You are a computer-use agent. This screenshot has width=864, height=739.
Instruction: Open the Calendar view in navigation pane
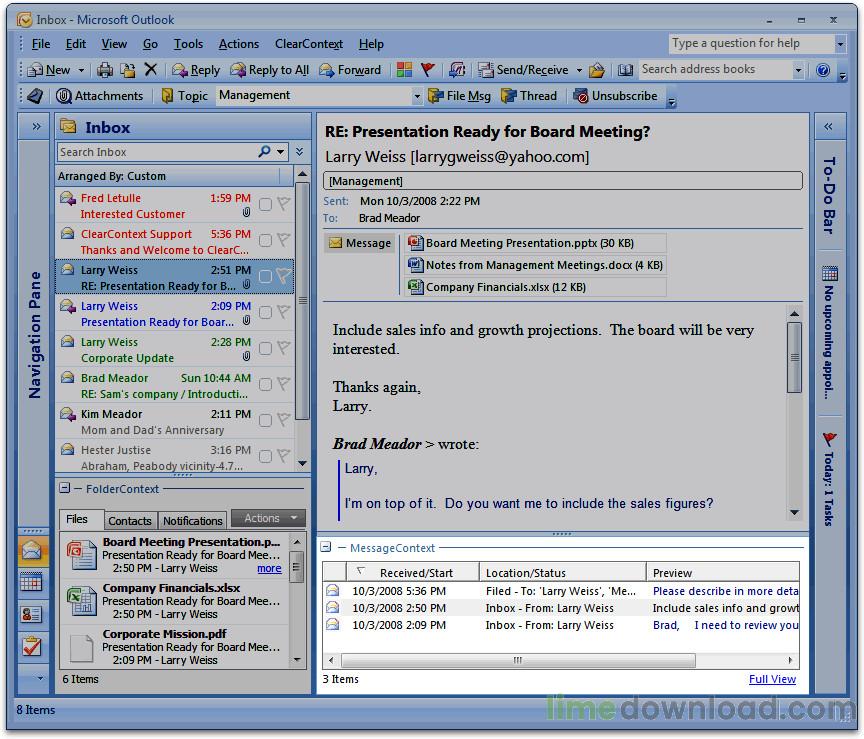point(31,582)
